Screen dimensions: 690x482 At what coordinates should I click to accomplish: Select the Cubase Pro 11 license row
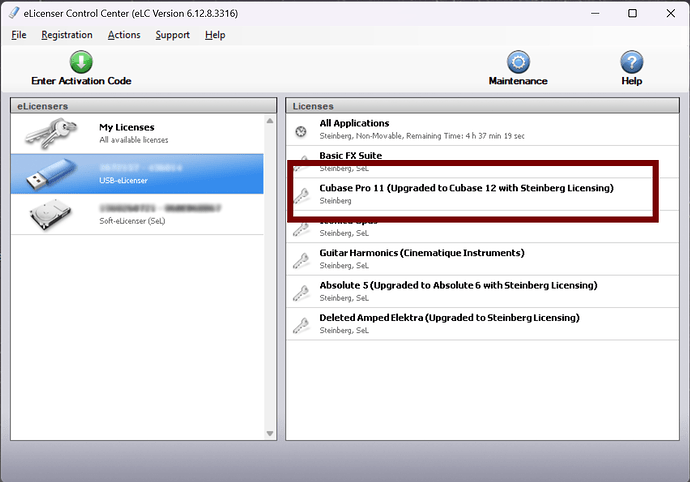click(482, 194)
